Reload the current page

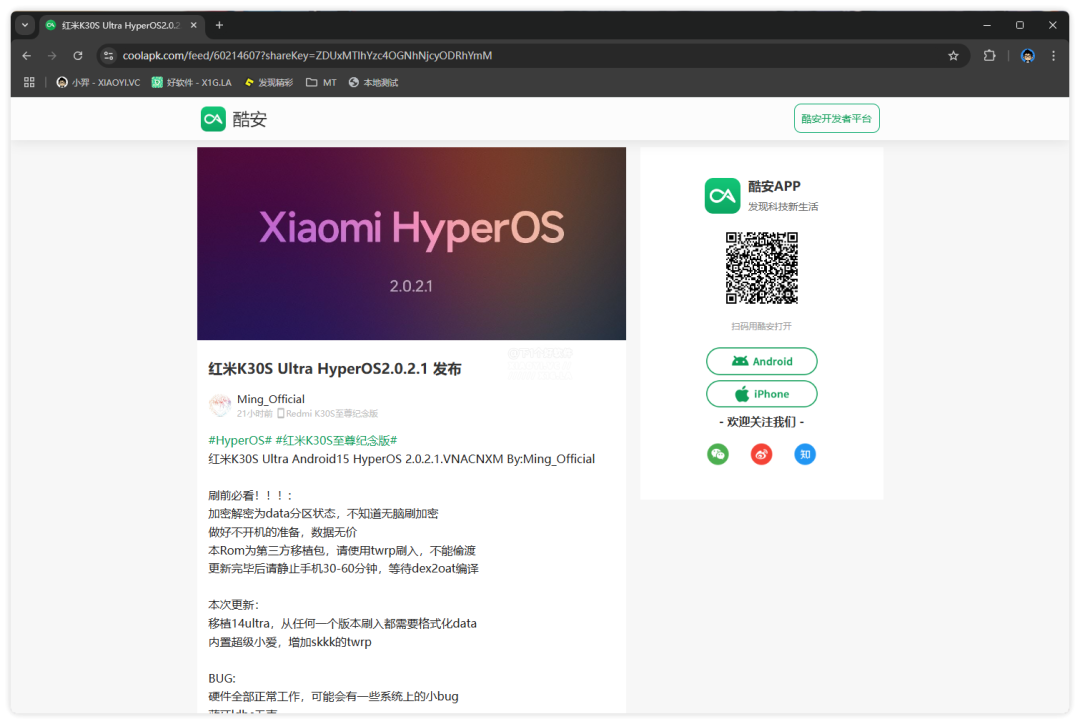(78, 56)
